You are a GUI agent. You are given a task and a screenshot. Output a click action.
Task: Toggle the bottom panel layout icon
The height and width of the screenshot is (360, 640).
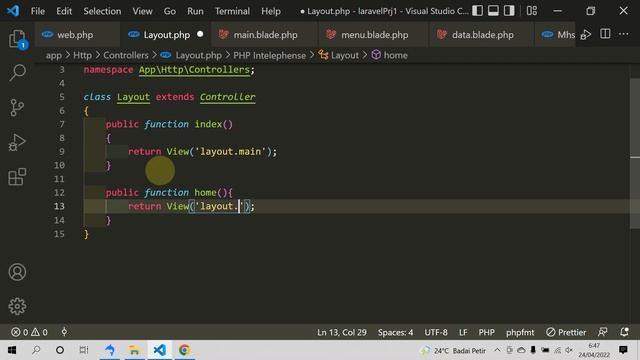493,11
